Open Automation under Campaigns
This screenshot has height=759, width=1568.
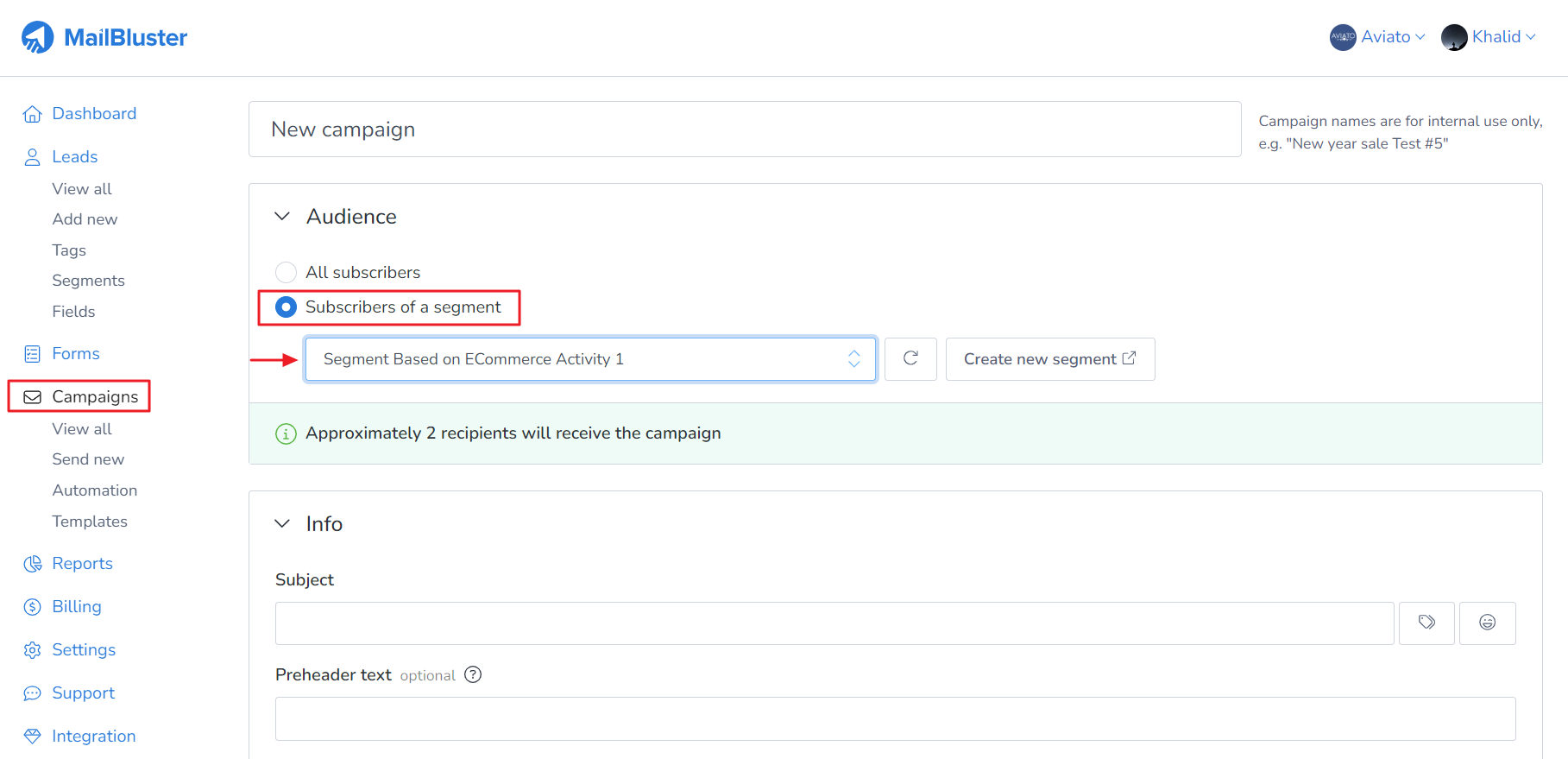pos(95,490)
